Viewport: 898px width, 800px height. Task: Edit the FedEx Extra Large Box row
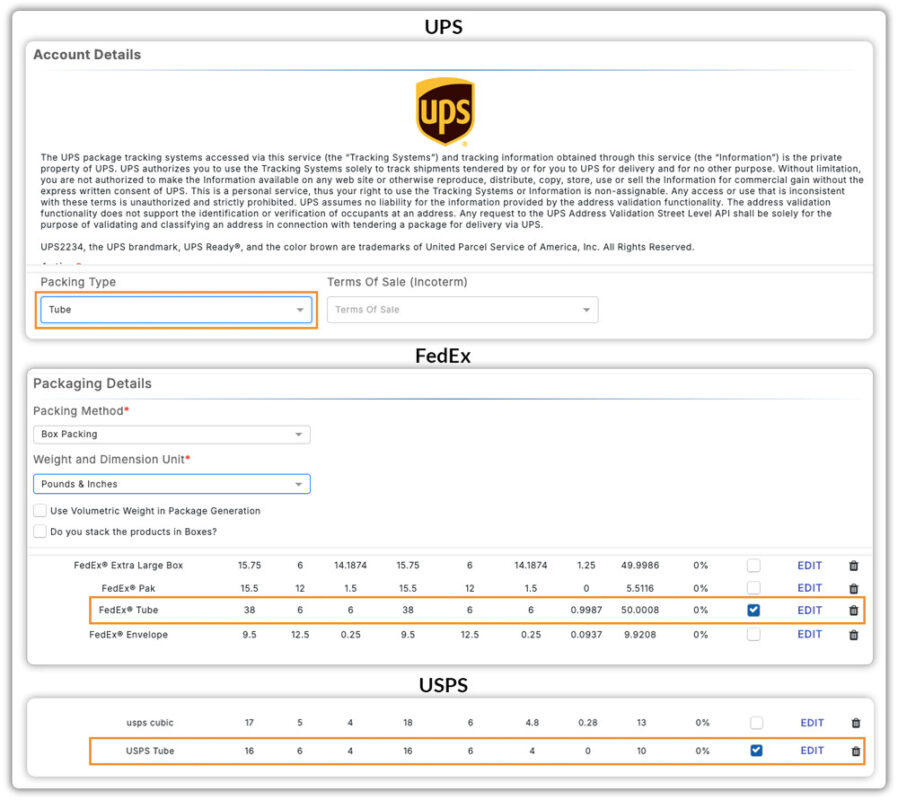coord(809,566)
